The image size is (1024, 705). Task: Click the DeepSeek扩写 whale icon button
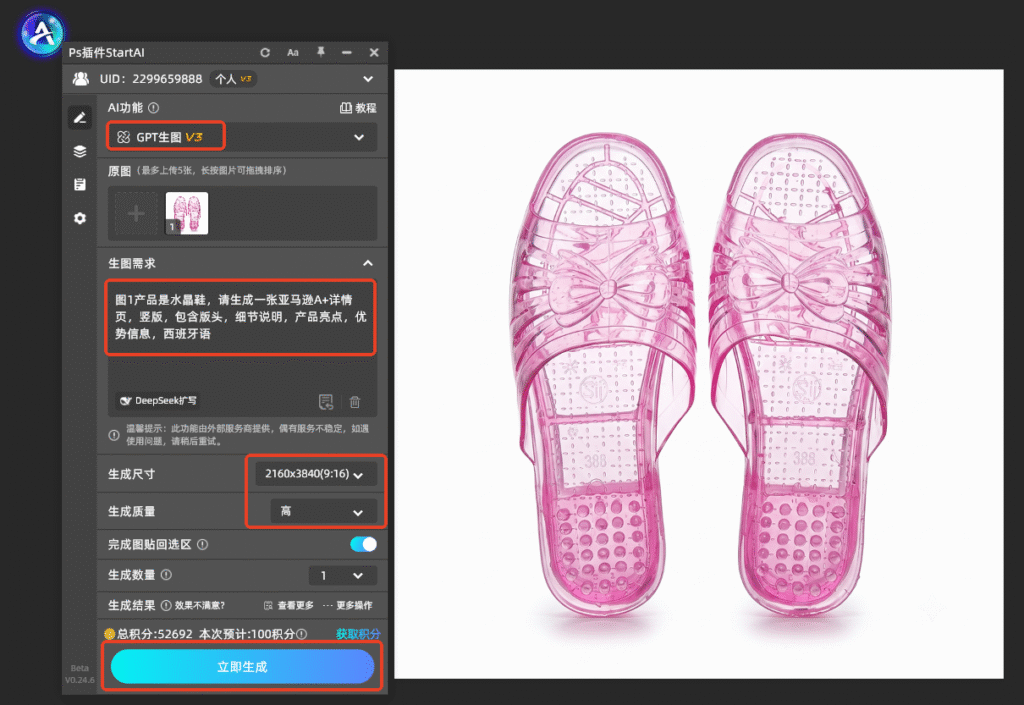159,401
